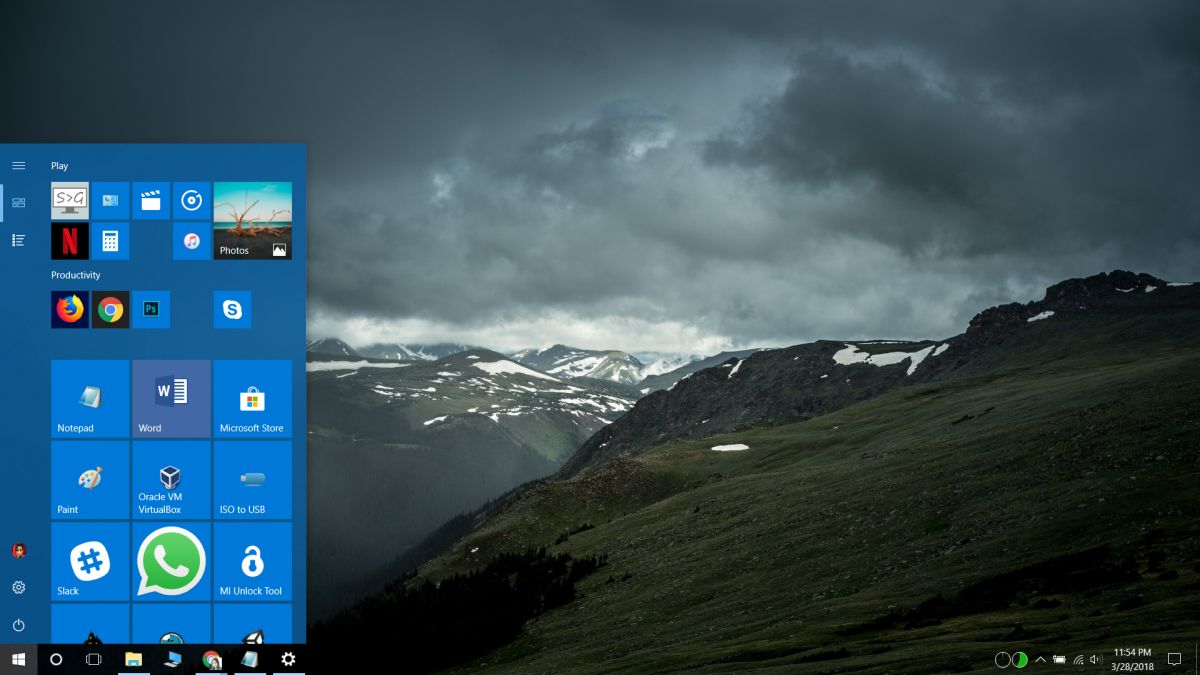Open the Wi-Fi network flyout
Image resolution: width=1200 pixels, height=675 pixels.
pos(1078,660)
